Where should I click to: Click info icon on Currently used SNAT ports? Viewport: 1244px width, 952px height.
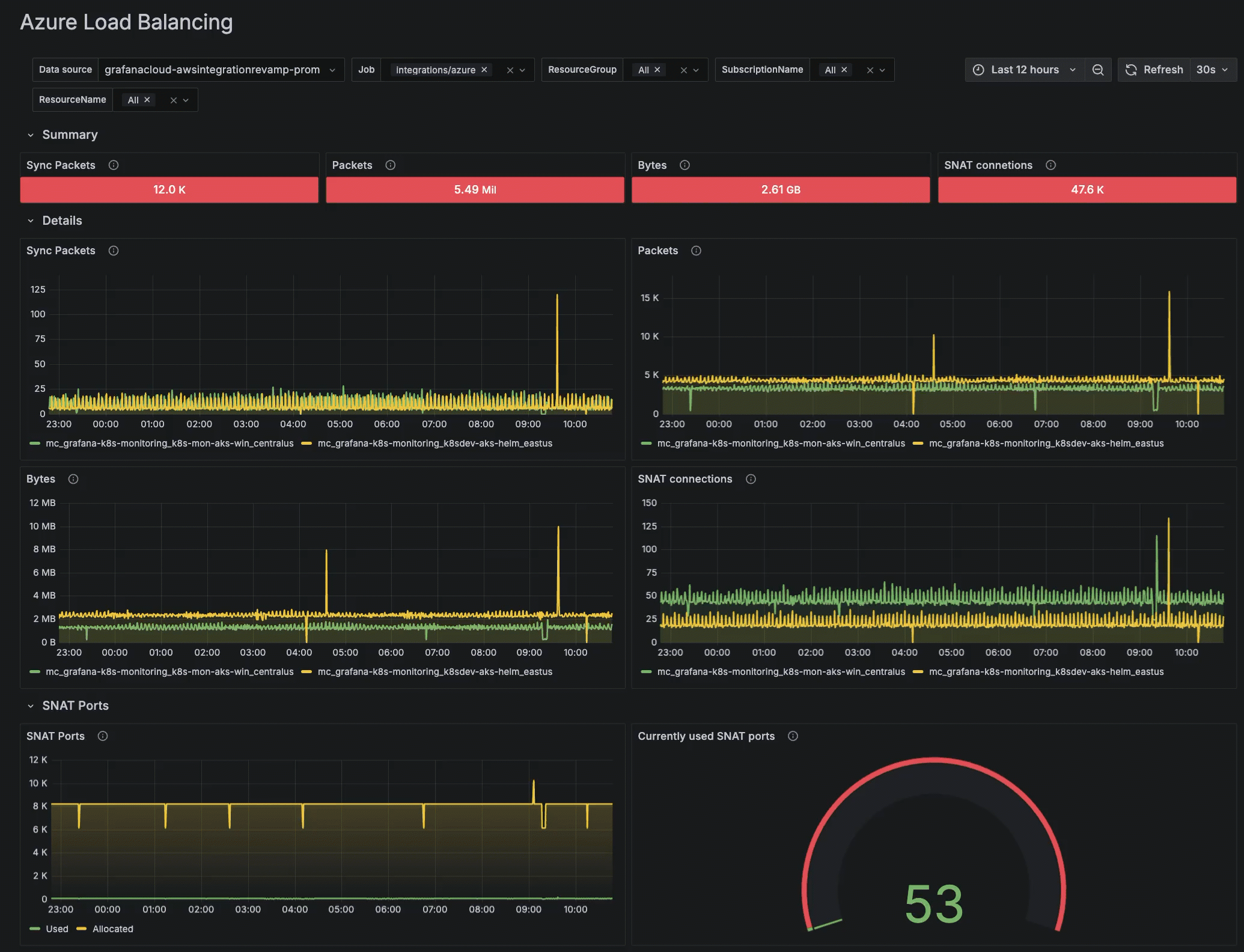click(x=793, y=736)
